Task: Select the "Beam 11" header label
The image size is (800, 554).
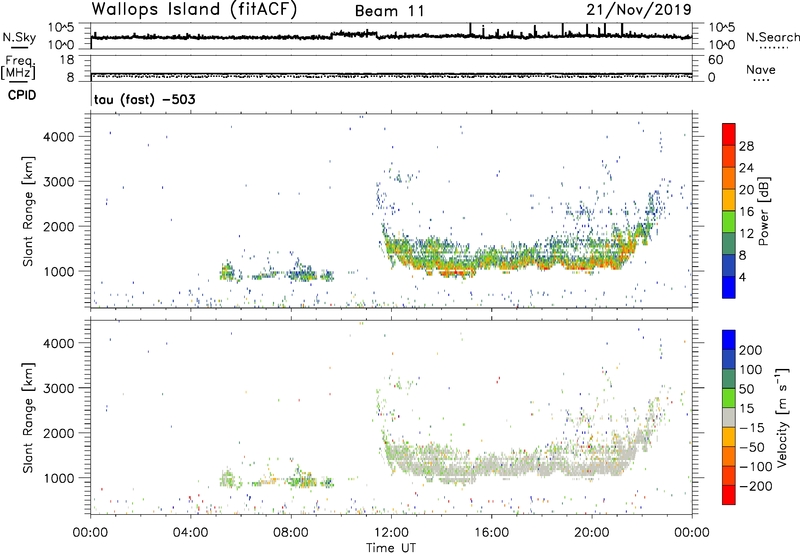Action: pos(389,11)
